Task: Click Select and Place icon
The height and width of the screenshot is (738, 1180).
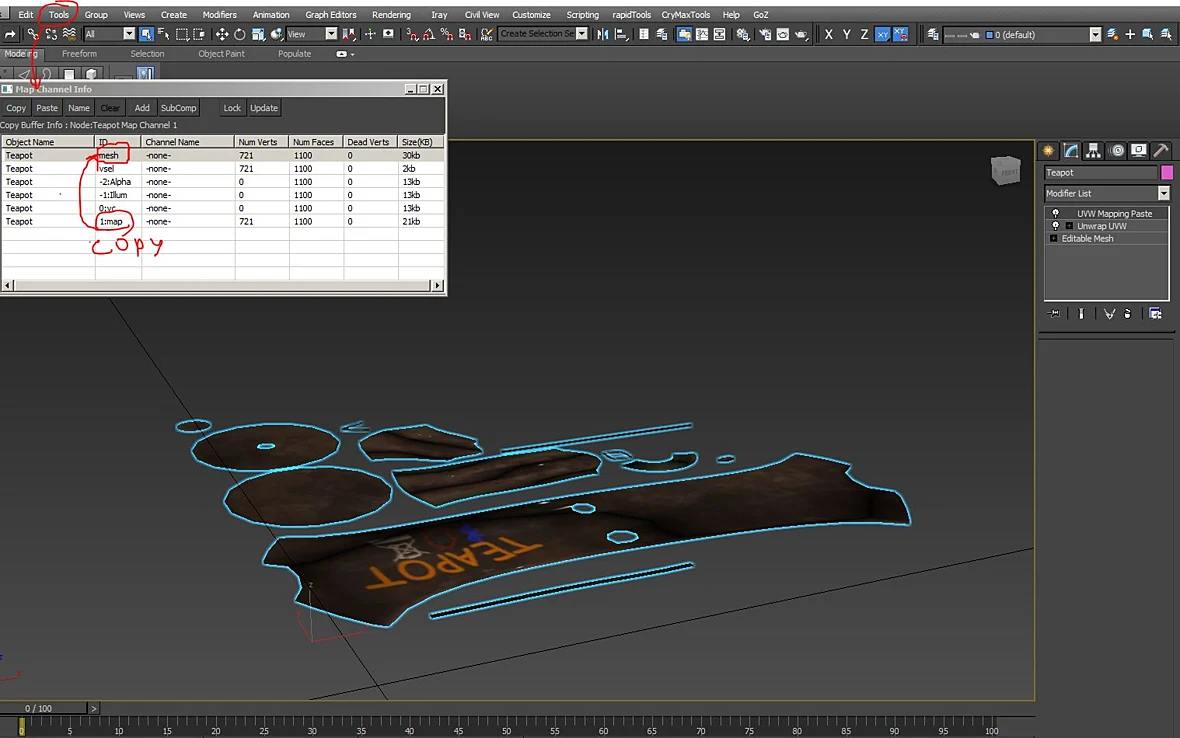Action: click(x=276, y=35)
